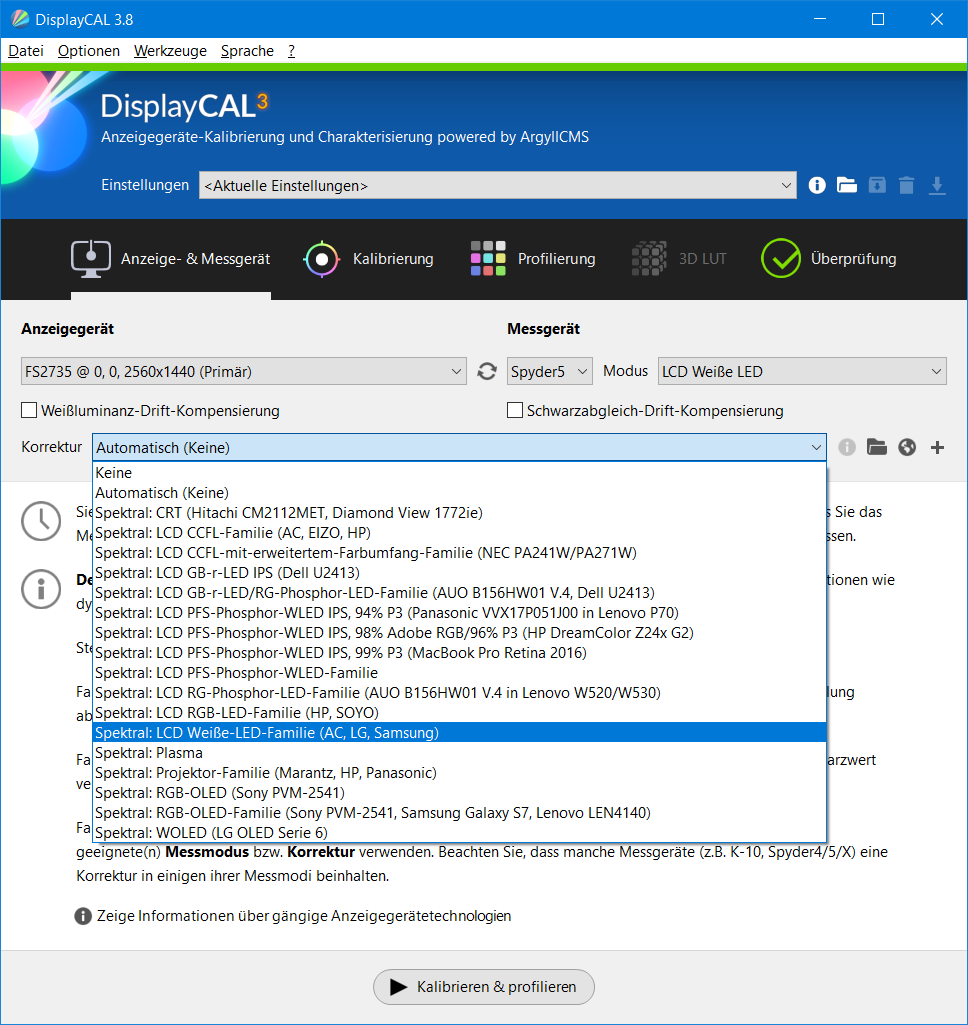Switch to the Profilierung tab
Image resolution: width=968 pixels, height=1025 pixels.
point(533,259)
